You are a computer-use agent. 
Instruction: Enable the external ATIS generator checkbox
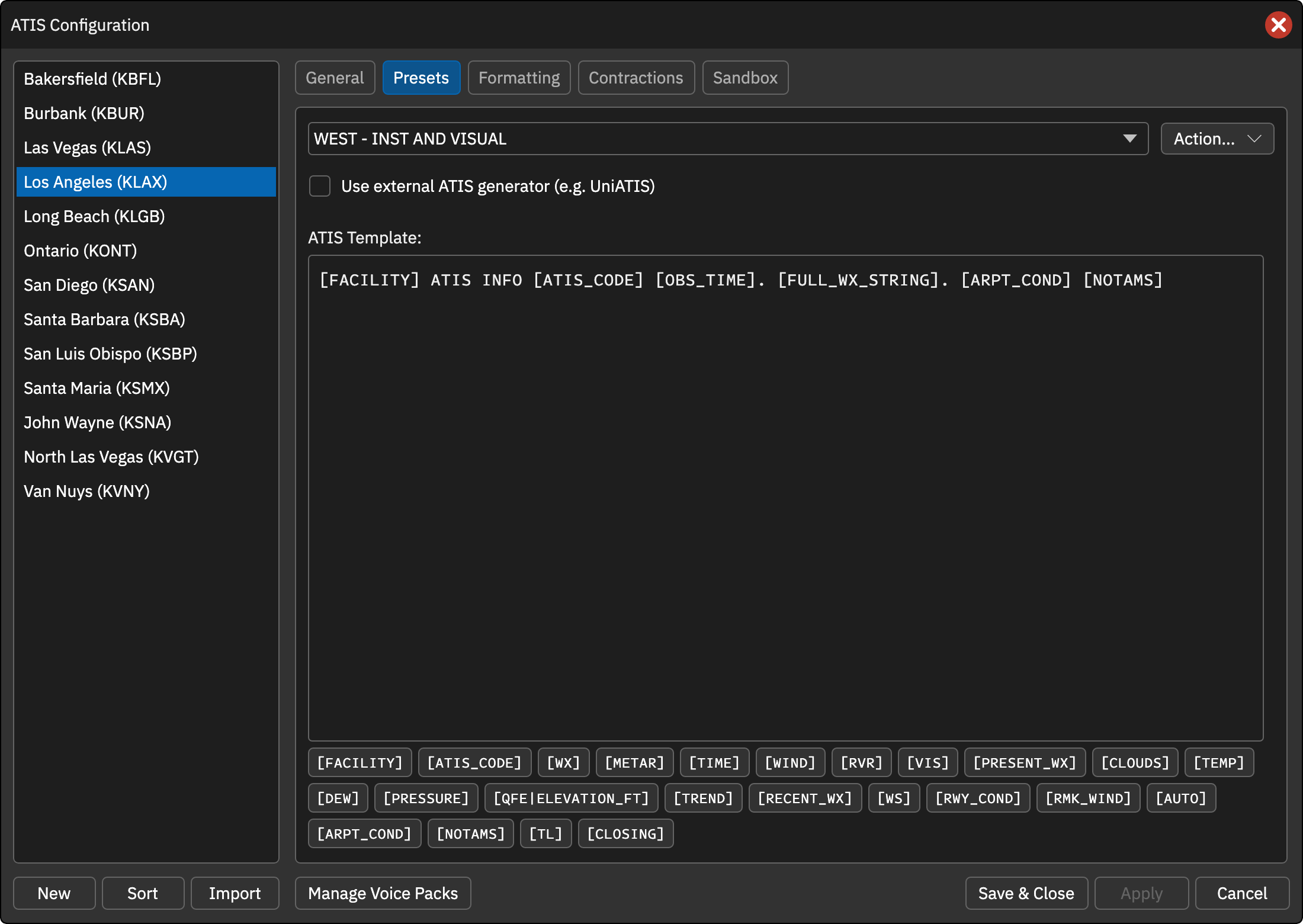point(320,186)
